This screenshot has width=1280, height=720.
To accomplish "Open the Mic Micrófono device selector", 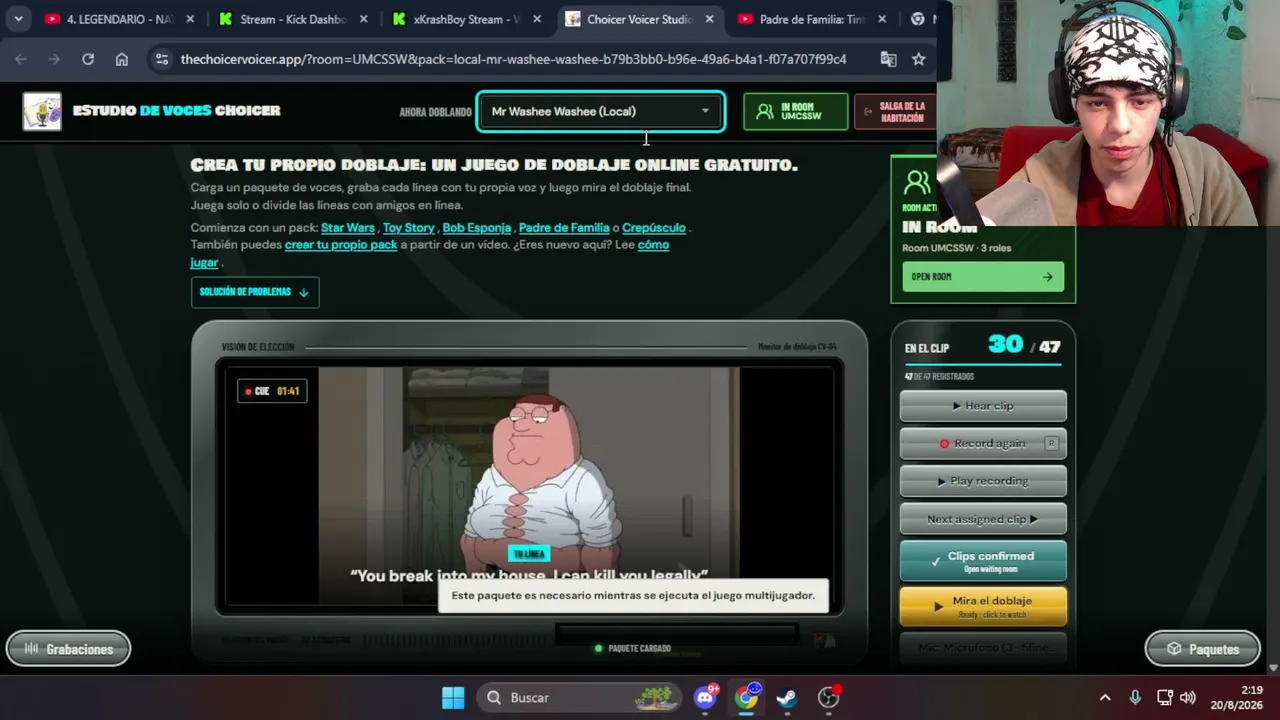I will click(983, 647).
